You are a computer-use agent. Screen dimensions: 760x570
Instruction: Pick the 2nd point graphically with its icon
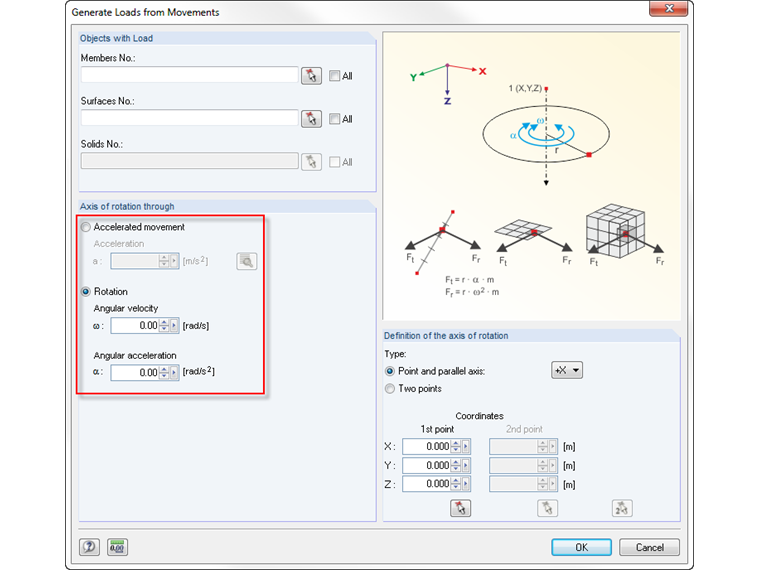pyautogui.click(x=548, y=508)
